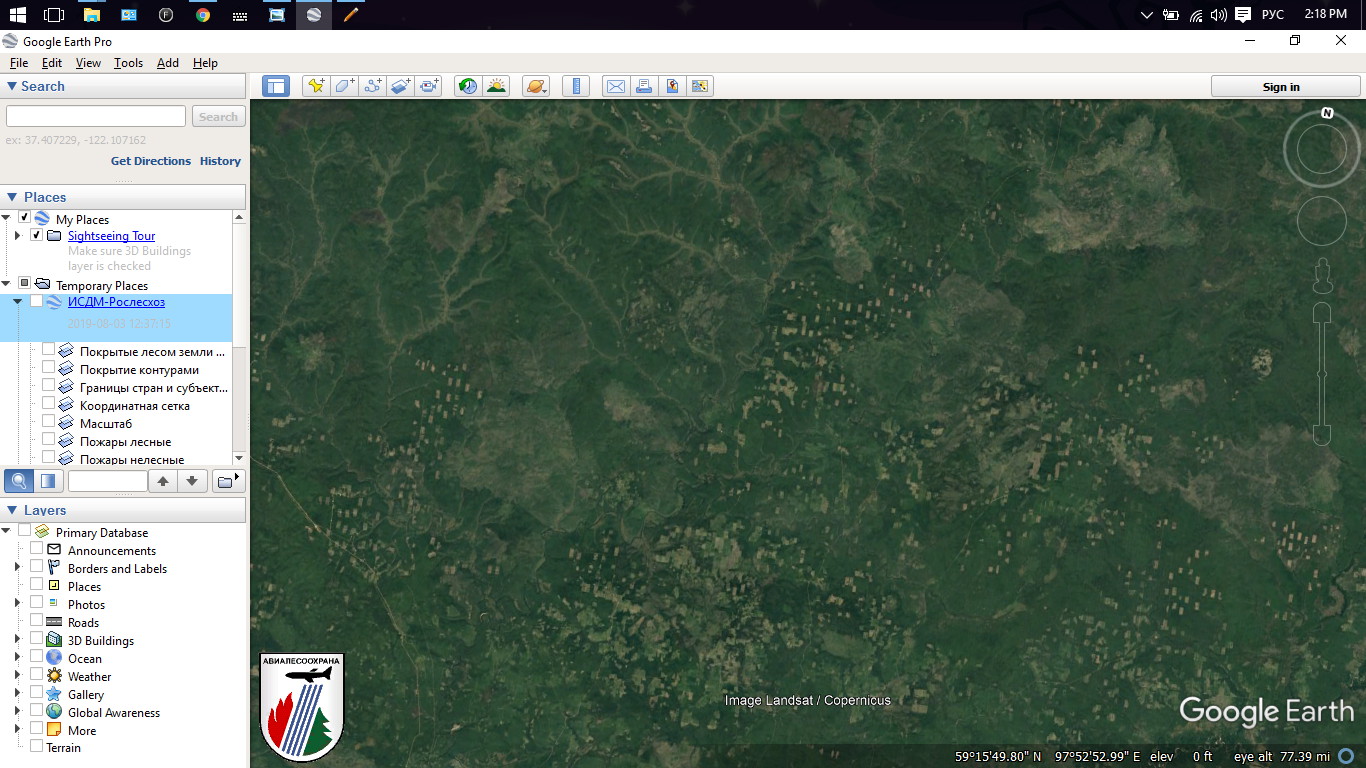The width and height of the screenshot is (1366, 768).
Task: Collapse the Places panel header triangle
Action: pyautogui.click(x=12, y=197)
